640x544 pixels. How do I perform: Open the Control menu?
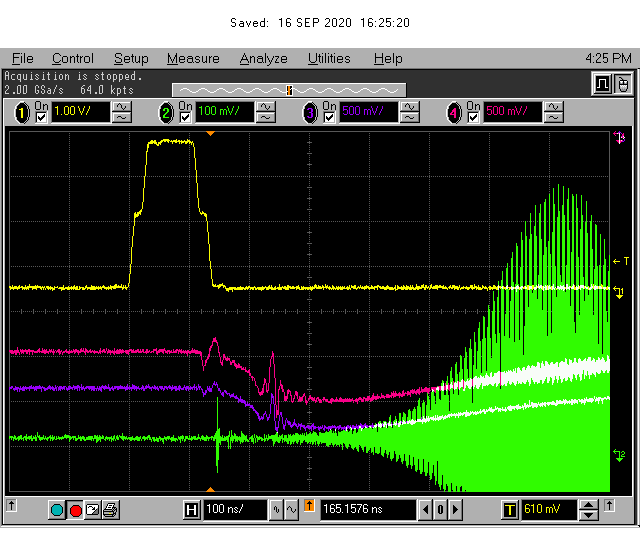(x=73, y=59)
